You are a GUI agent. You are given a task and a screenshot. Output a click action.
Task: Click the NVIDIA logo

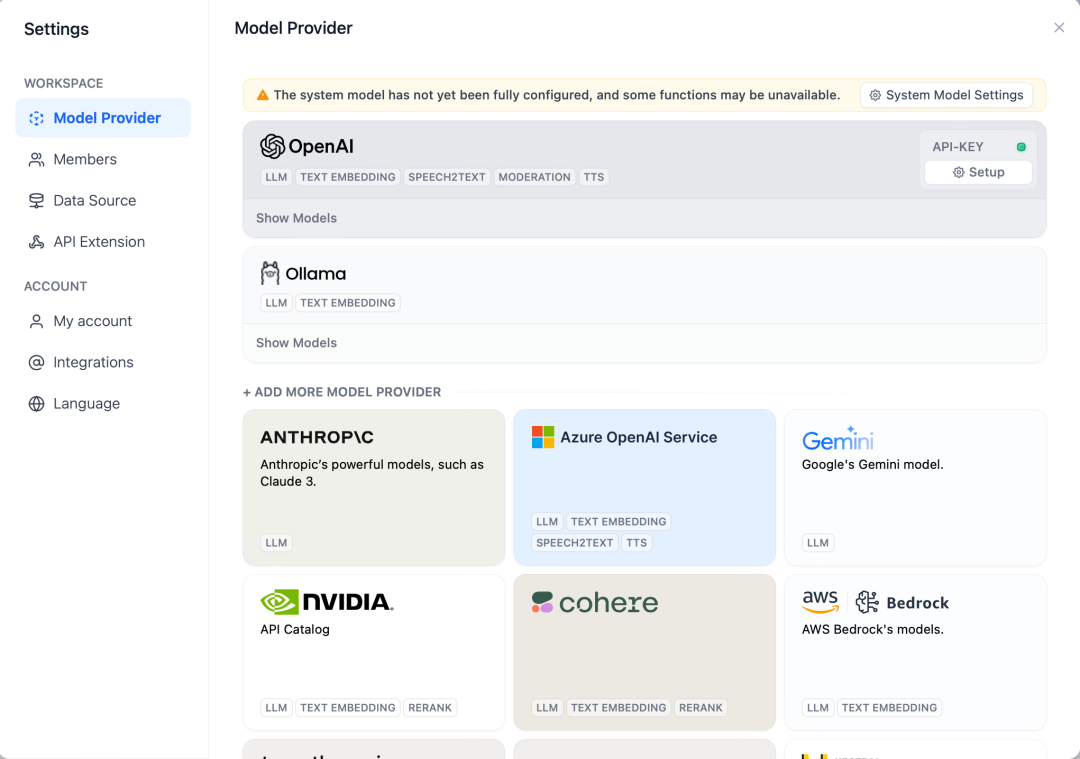pos(326,602)
